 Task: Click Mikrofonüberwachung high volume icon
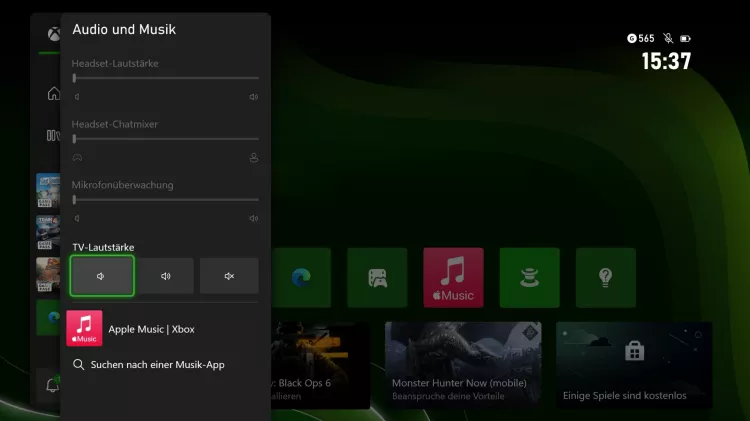tap(254, 218)
